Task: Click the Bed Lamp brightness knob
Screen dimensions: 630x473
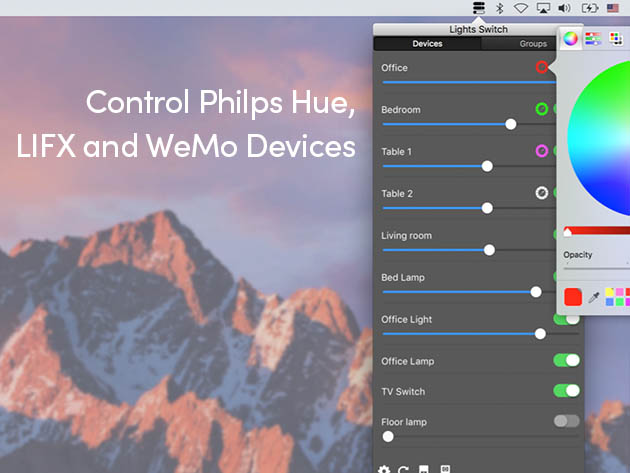Action: tap(536, 292)
